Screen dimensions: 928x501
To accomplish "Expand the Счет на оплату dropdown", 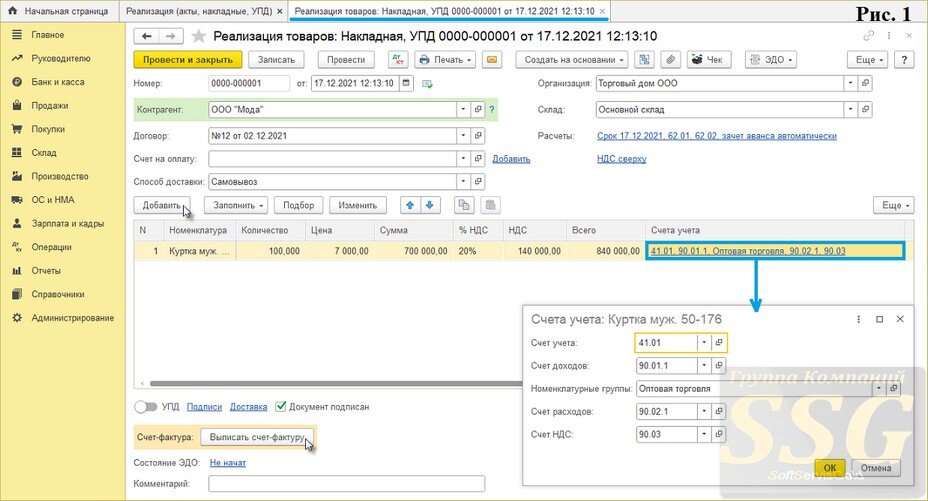I will (463, 159).
